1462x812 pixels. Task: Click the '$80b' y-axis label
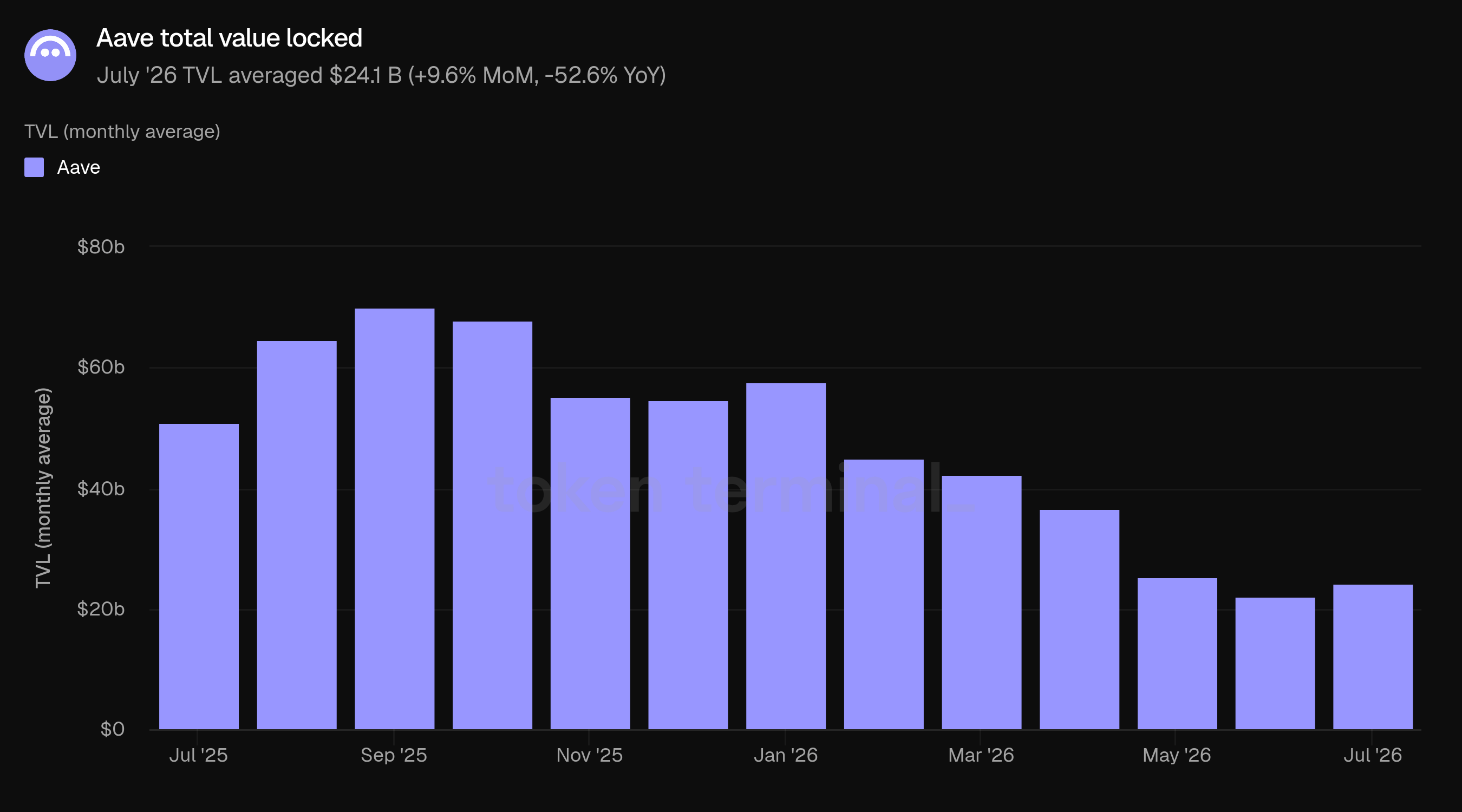101,247
